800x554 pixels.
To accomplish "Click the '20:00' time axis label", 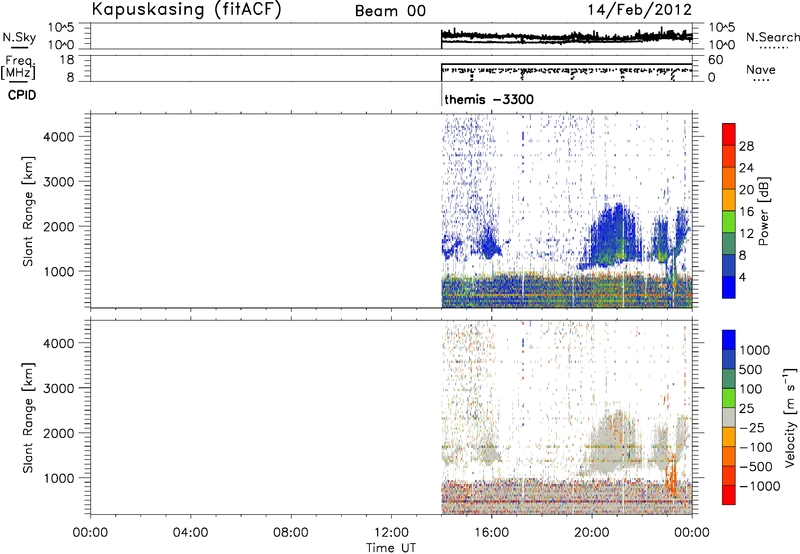I will point(592,533).
